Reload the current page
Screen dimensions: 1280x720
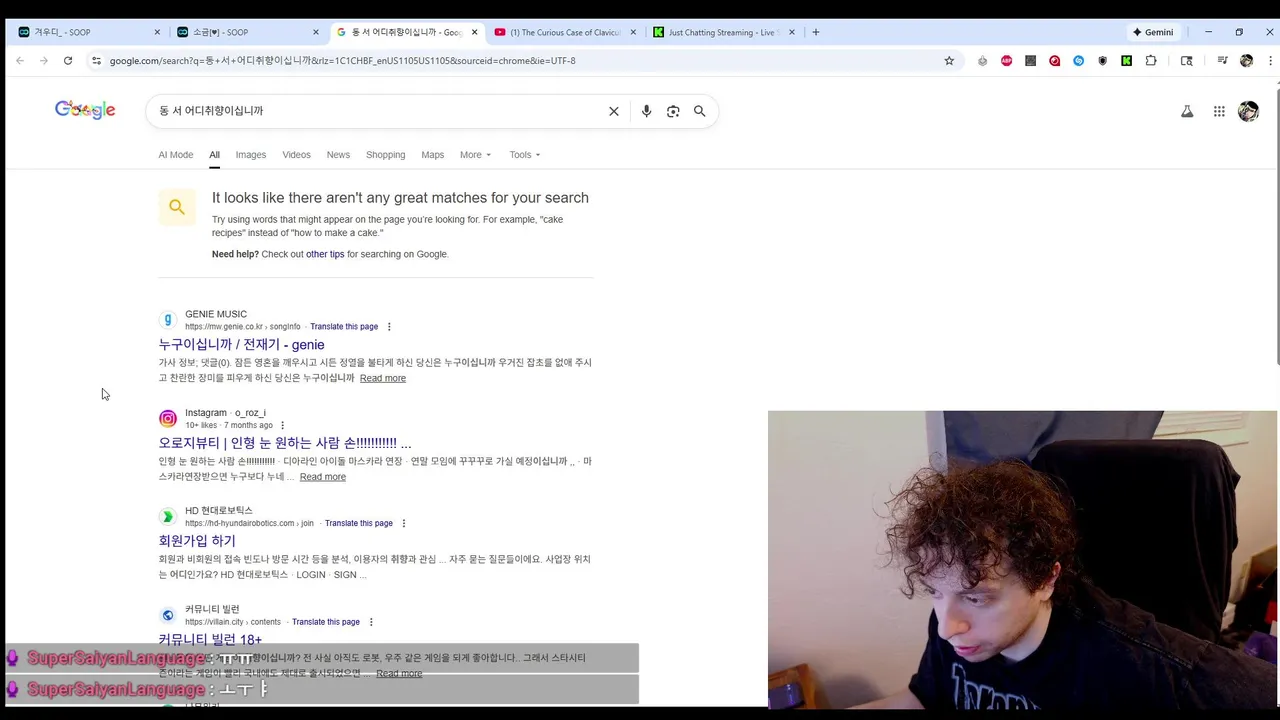68,60
